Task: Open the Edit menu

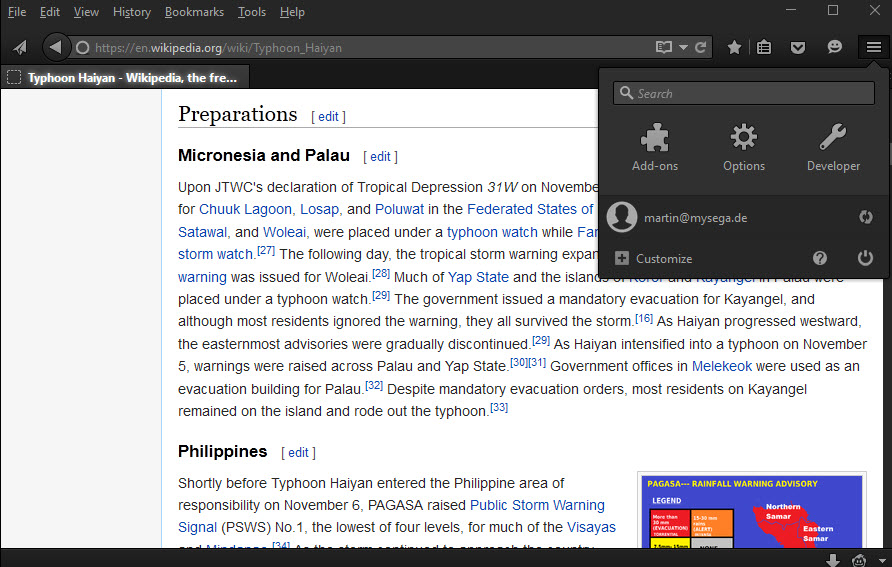Action: pyautogui.click(x=50, y=12)
